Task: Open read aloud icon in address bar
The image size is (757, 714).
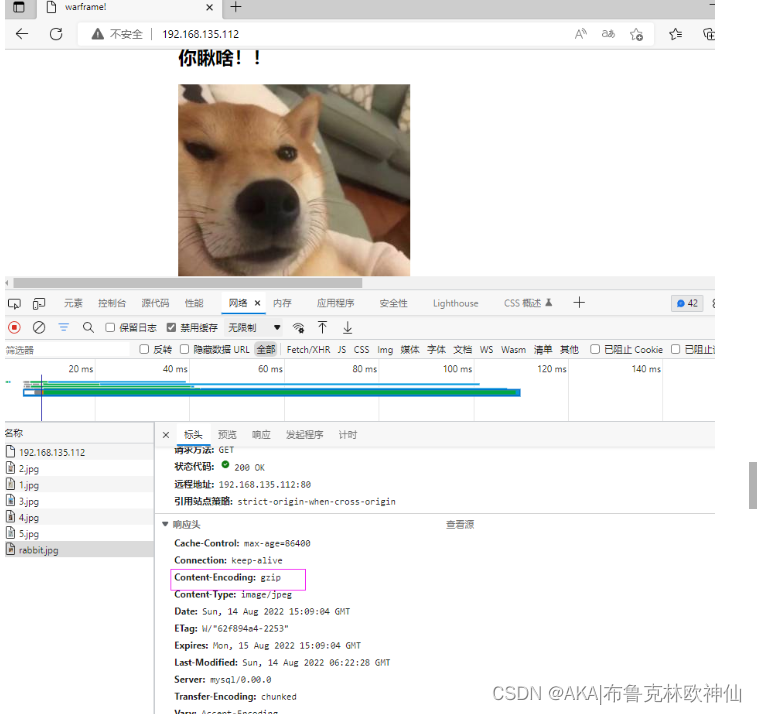Action: tap(581, 34)
